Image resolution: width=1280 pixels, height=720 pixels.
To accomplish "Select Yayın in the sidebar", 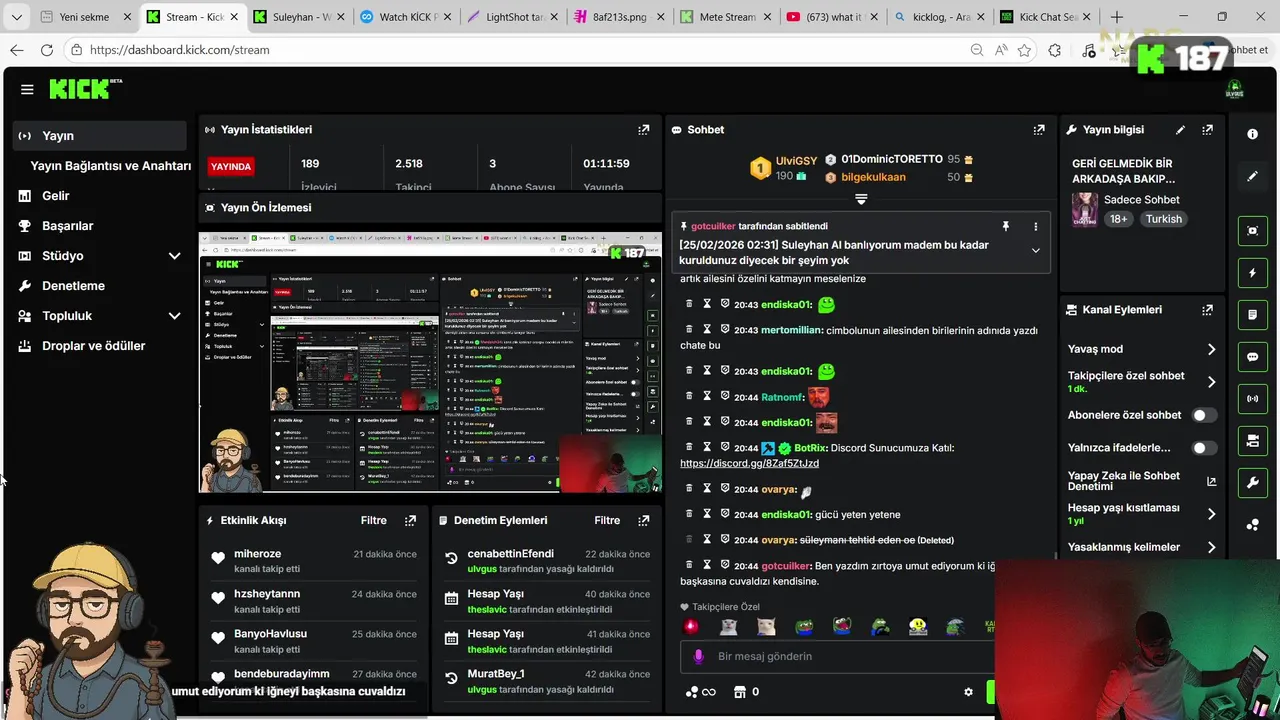I will (x=100, y=136).
